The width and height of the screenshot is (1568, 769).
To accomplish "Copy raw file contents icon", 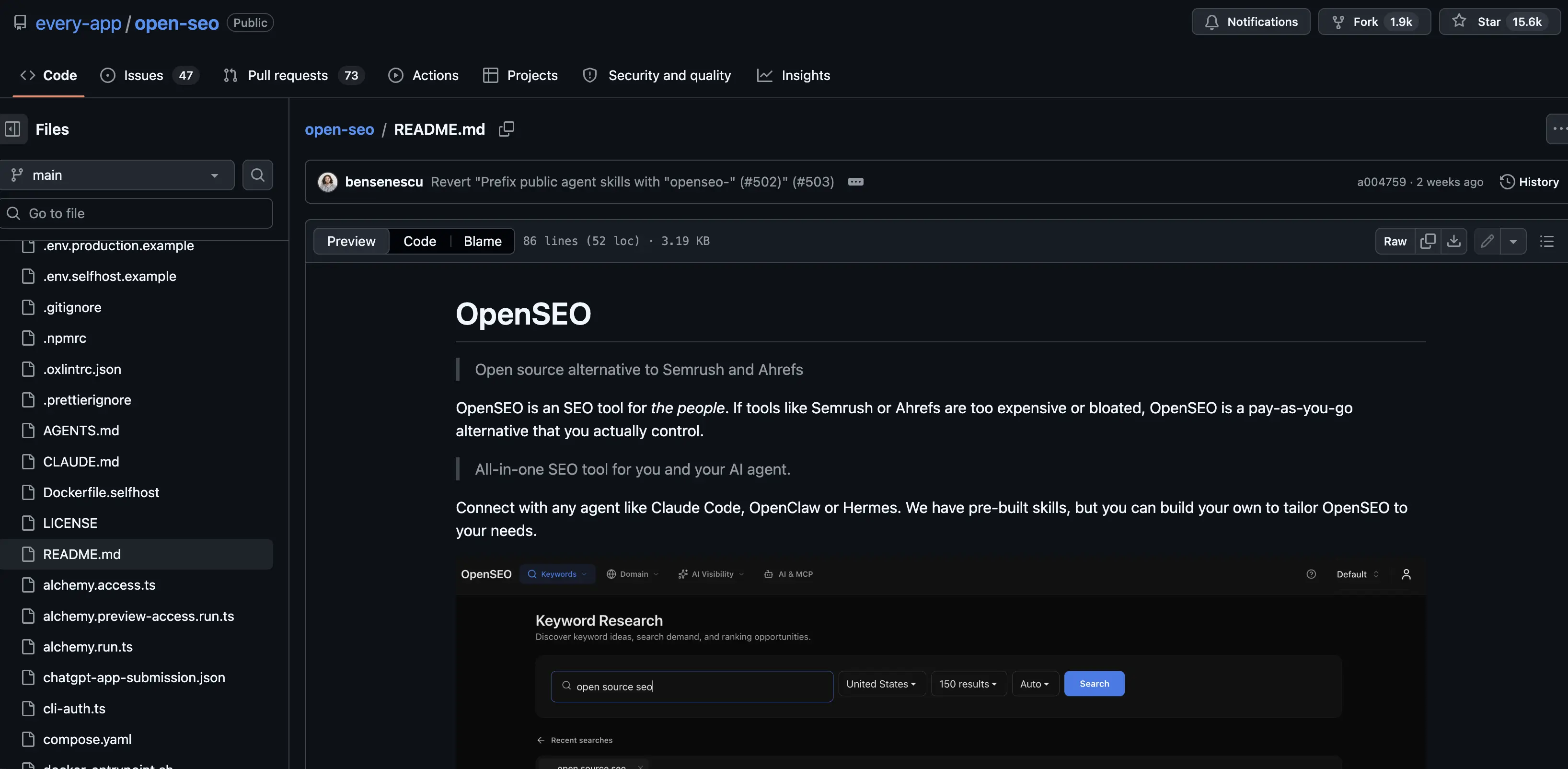I will (x=1428, y=241).
